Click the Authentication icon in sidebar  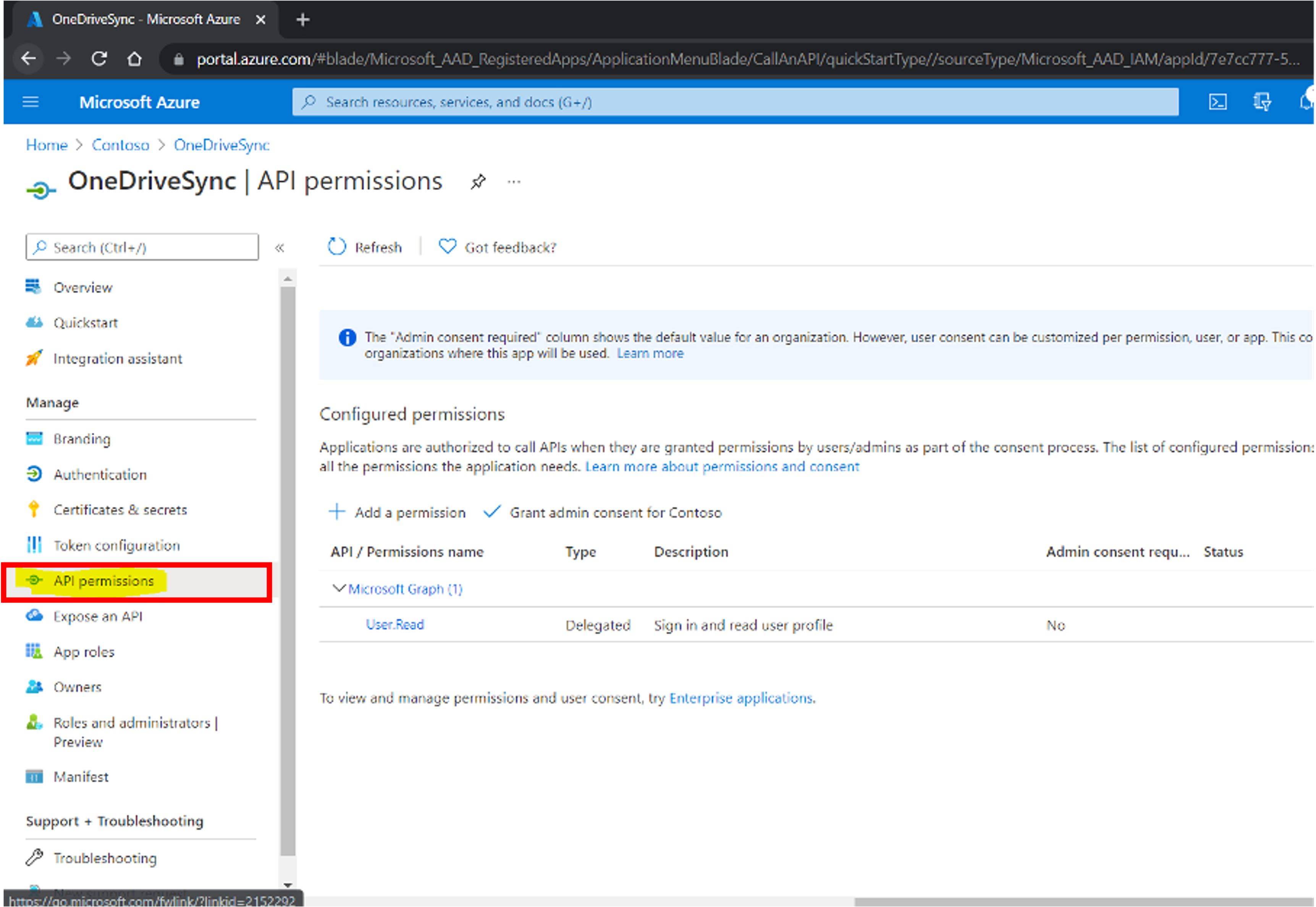34,474
